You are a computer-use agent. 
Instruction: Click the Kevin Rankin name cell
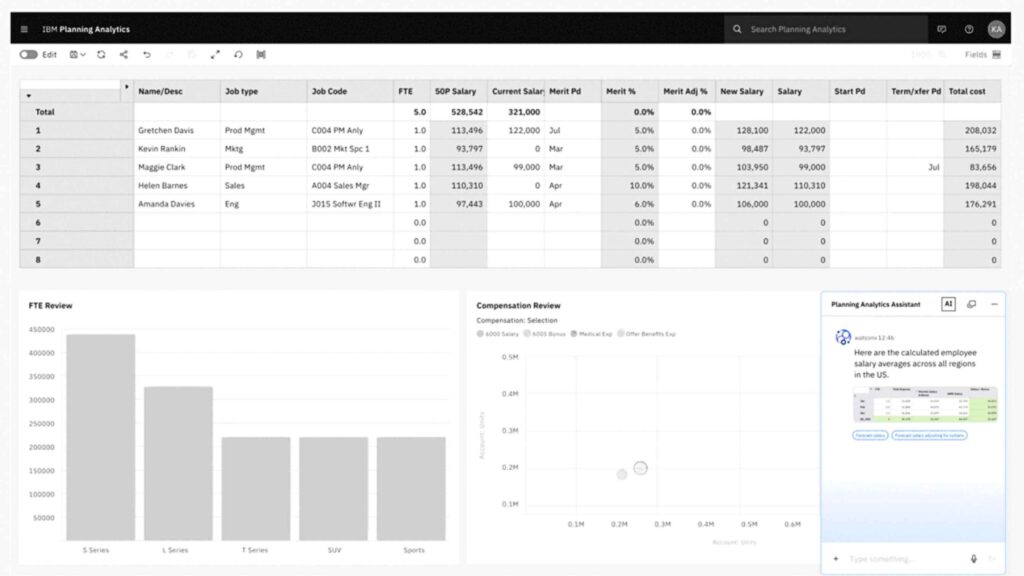(177, 149)
